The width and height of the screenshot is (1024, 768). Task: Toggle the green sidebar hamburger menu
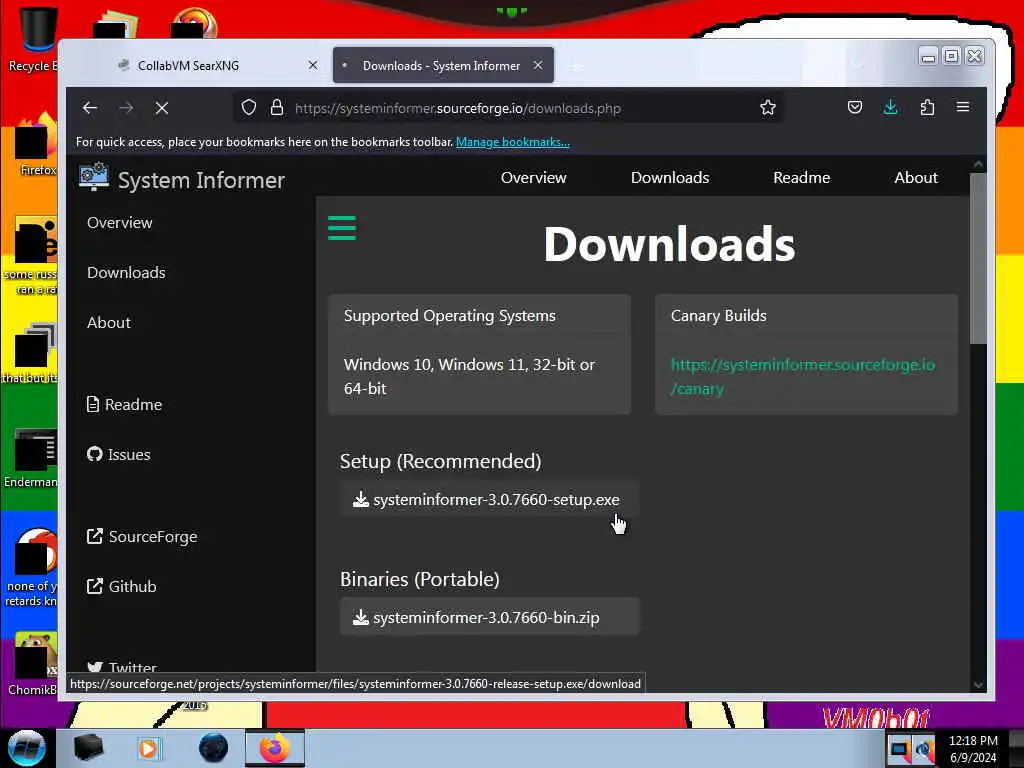coord(342,228)
